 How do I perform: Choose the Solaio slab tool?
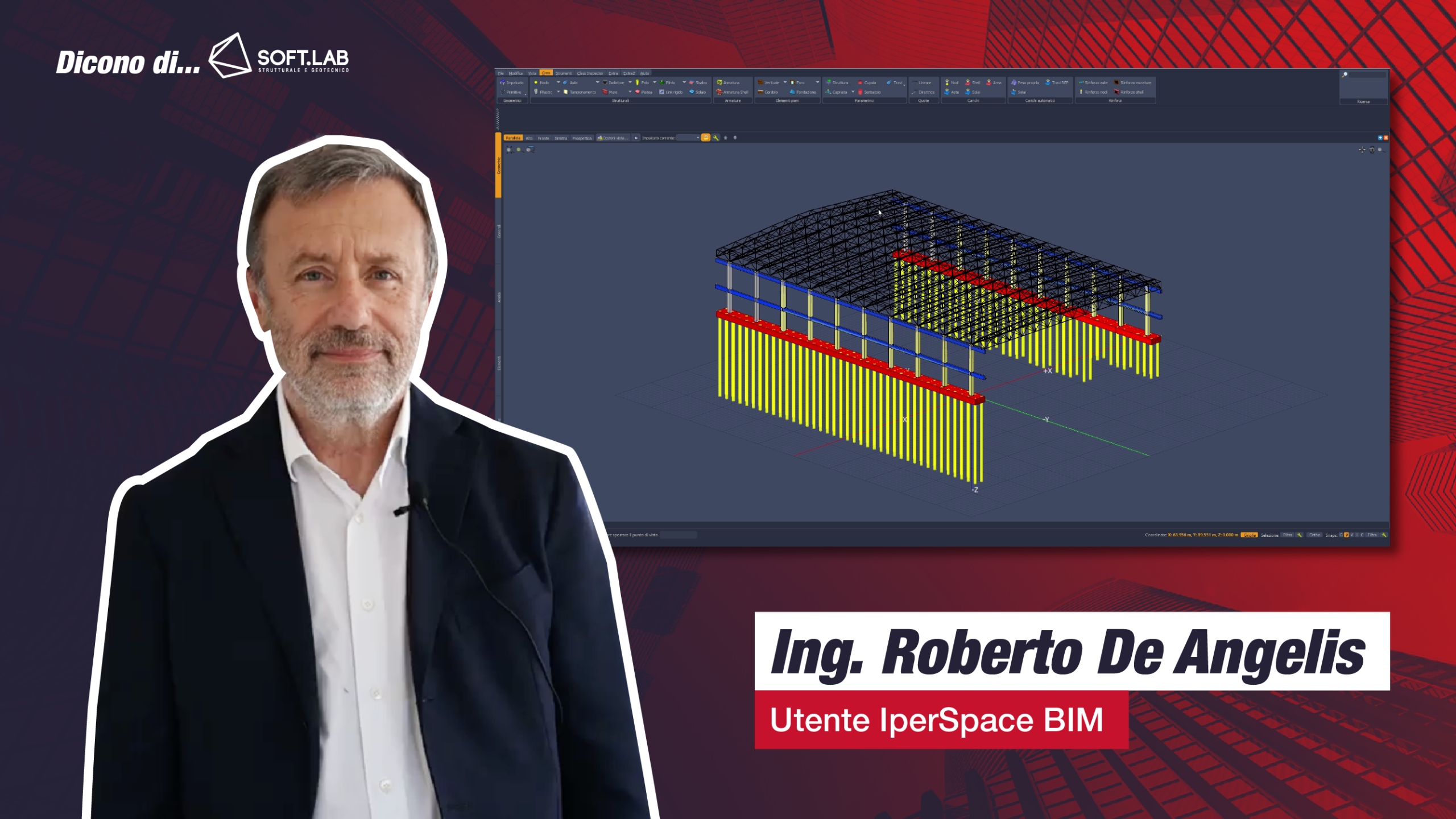point(699,92)
